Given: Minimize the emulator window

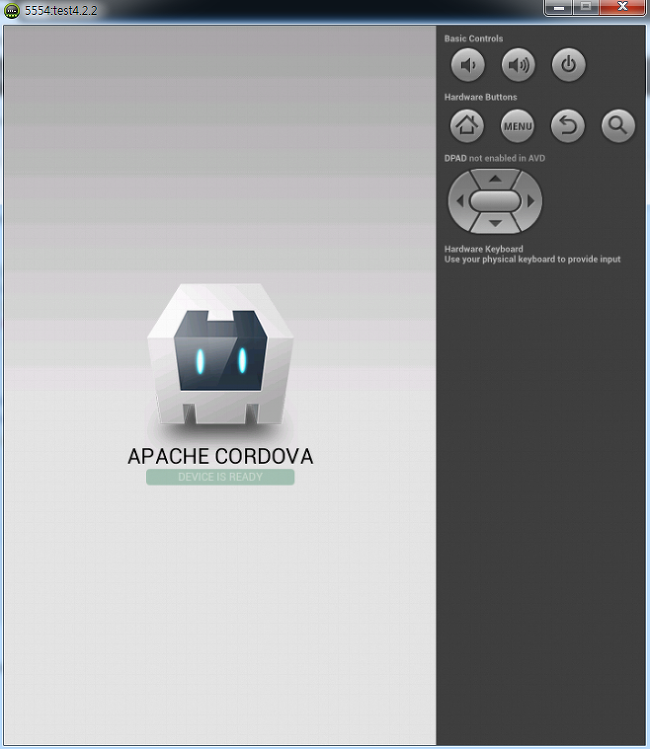Looking at the screenshot, I should (559, 7).
